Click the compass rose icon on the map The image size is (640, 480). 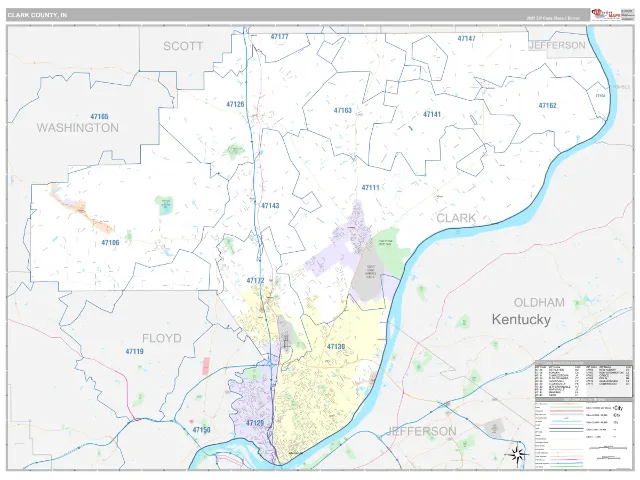517,454
